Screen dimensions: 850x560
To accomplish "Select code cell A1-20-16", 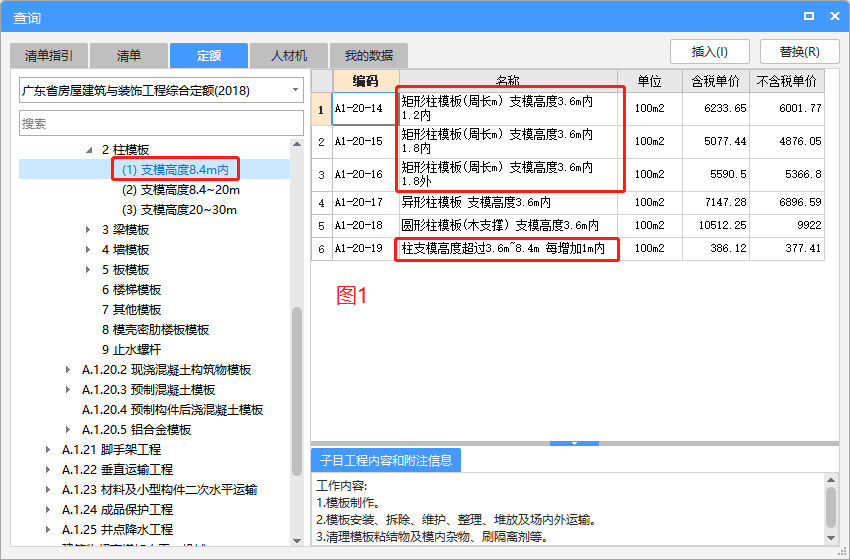I will tap(365, 175).
